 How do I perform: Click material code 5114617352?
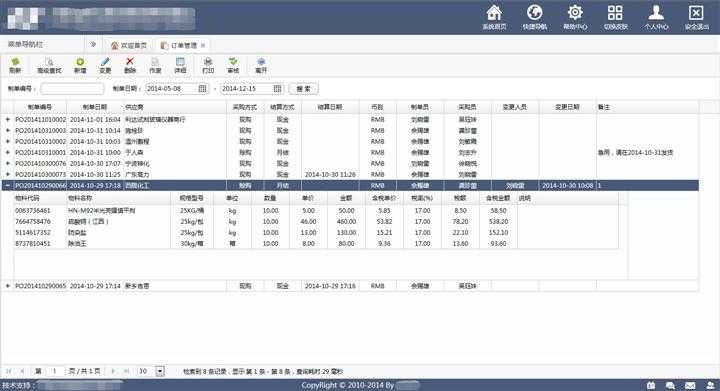(33, 233)
